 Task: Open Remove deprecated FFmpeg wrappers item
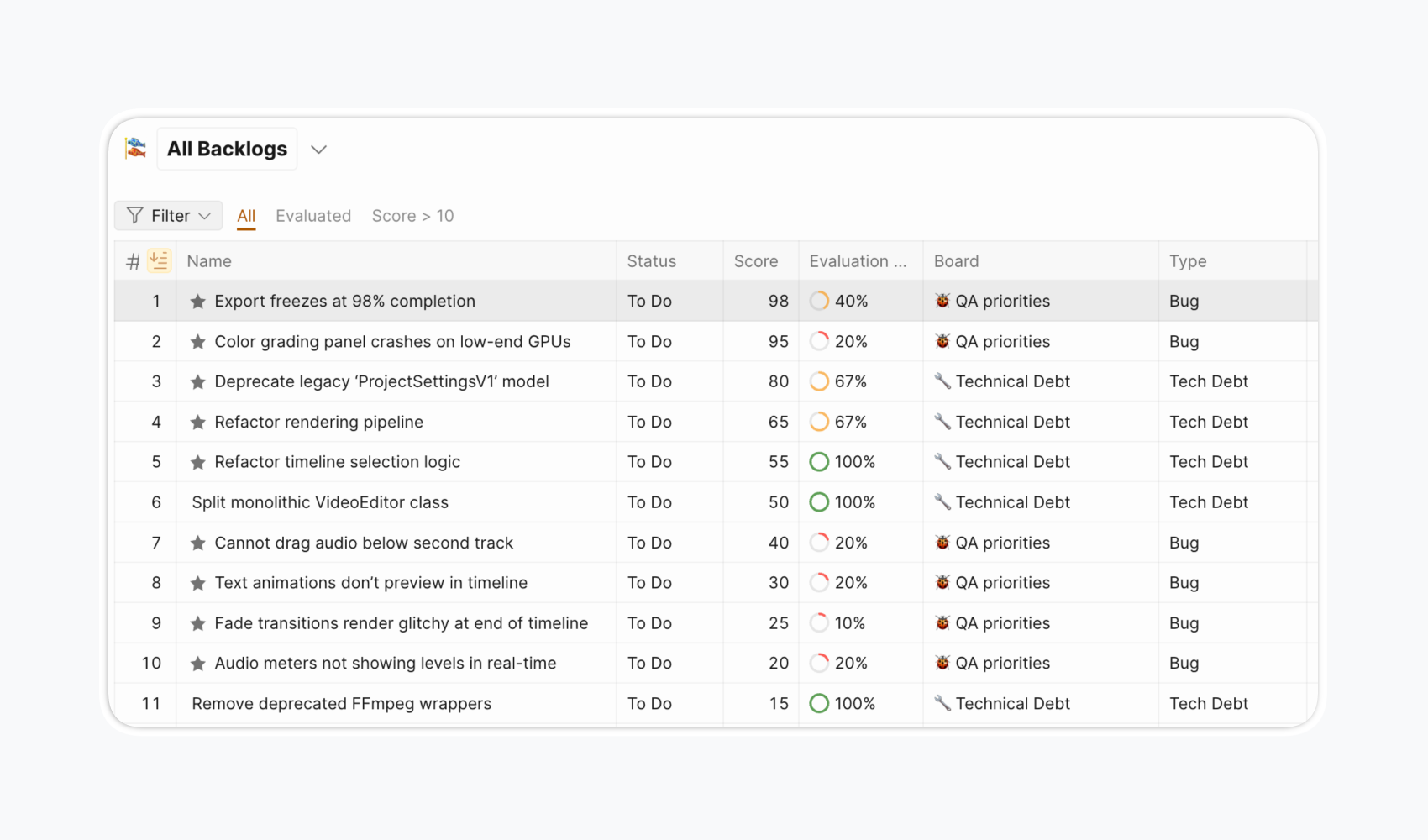(341, 704)
